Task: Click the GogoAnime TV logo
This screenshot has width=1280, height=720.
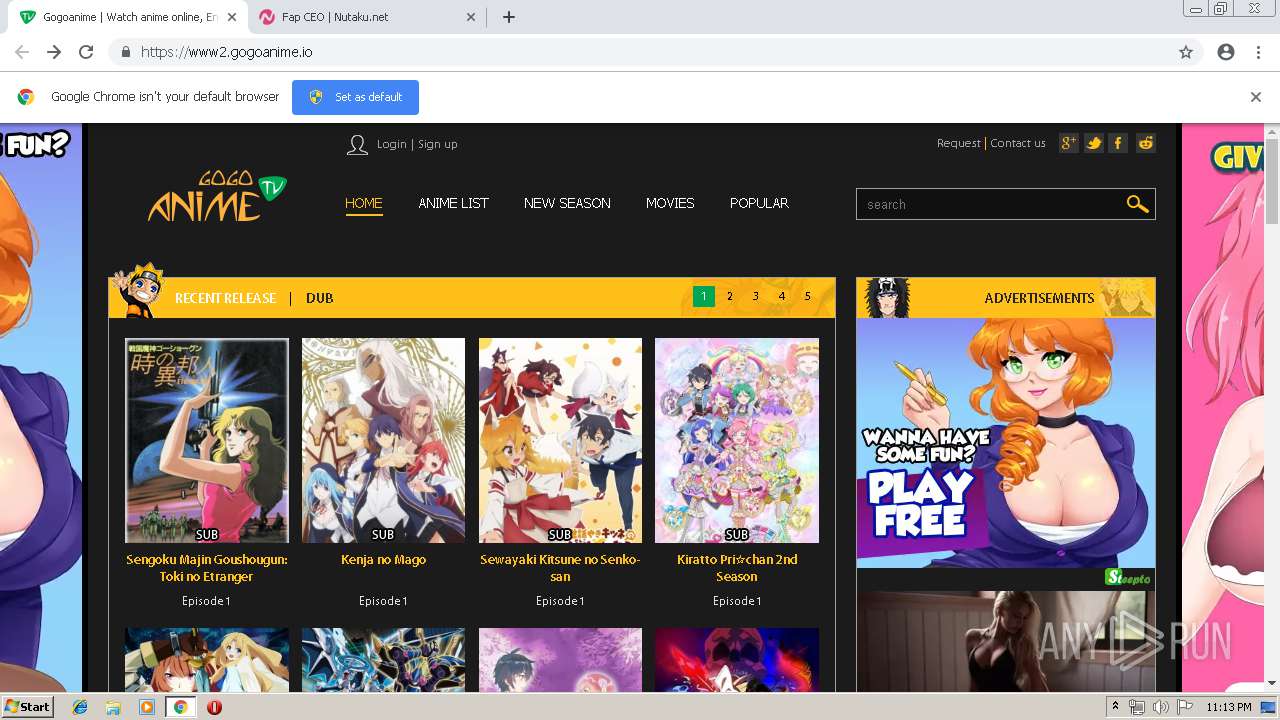Action: 217,196
